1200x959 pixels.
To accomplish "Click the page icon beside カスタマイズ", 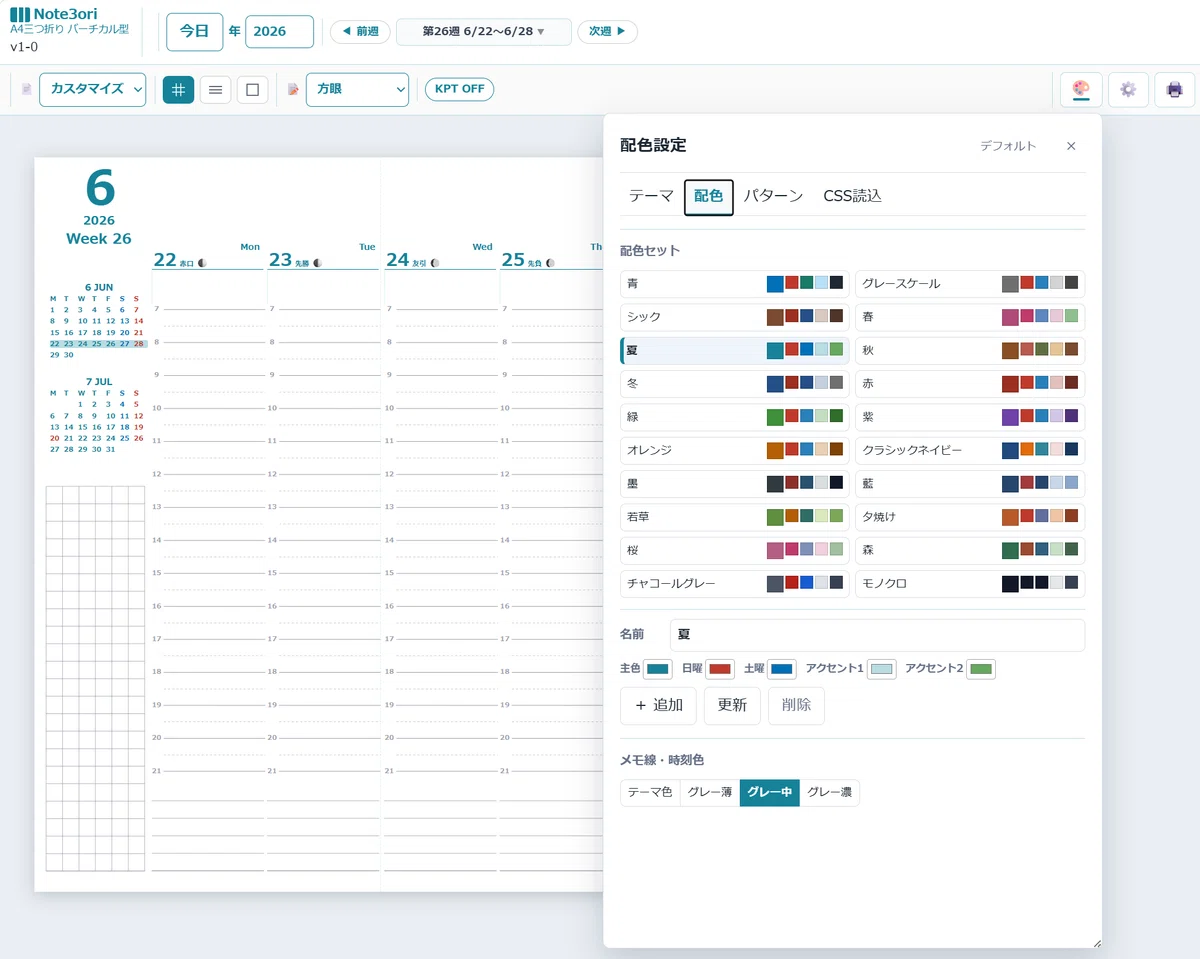I will (x=27, y=89).
